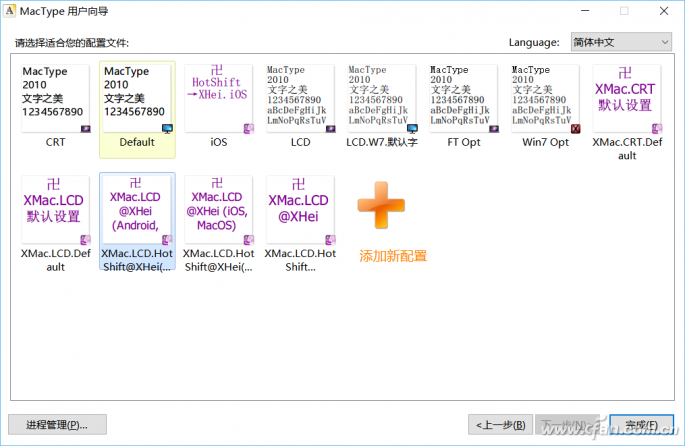Viewport: 685px width, 446px height.
Task: Click the badge icon on LCD profile
Action: pos(331,129)
